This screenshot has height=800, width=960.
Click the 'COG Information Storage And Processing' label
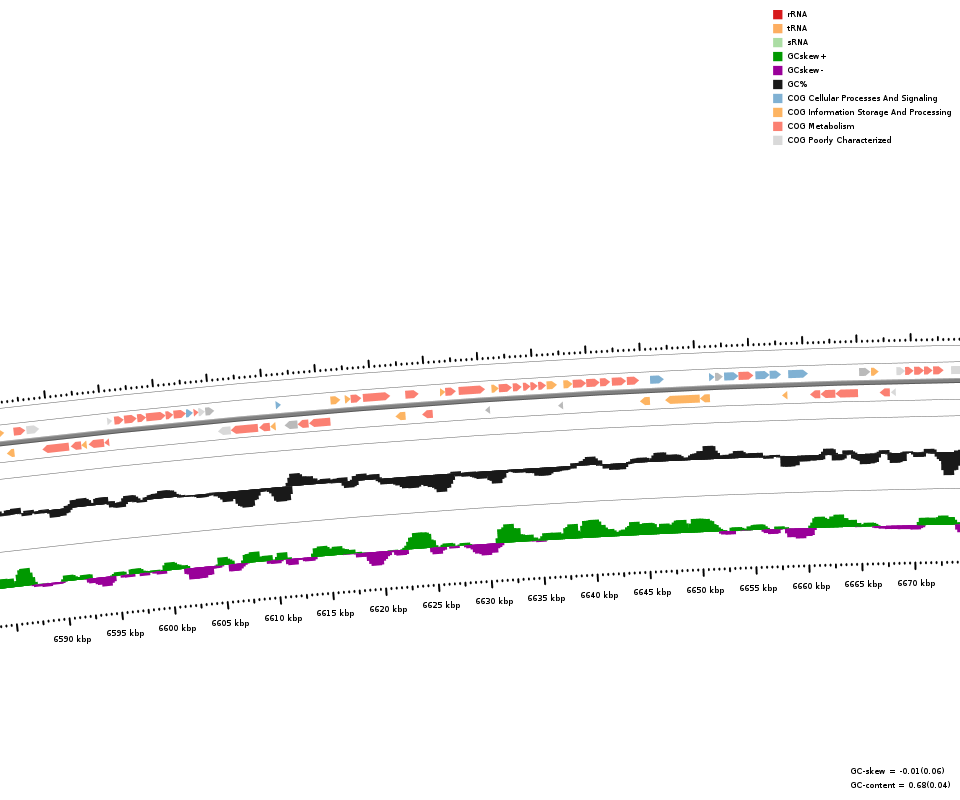coord(869,112)
